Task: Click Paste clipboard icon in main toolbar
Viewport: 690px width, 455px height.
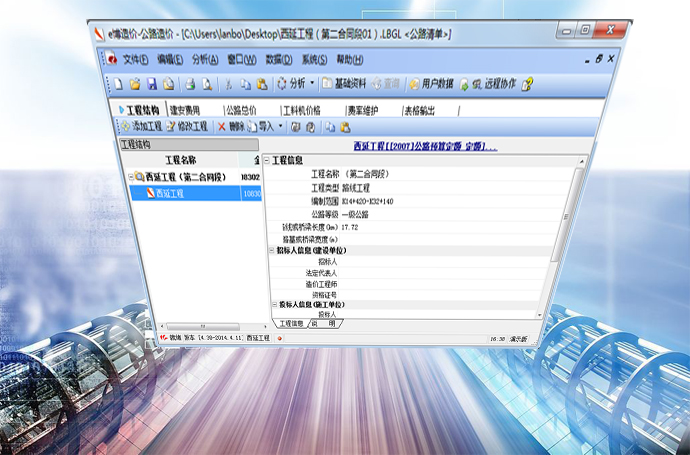Action: 262,84
